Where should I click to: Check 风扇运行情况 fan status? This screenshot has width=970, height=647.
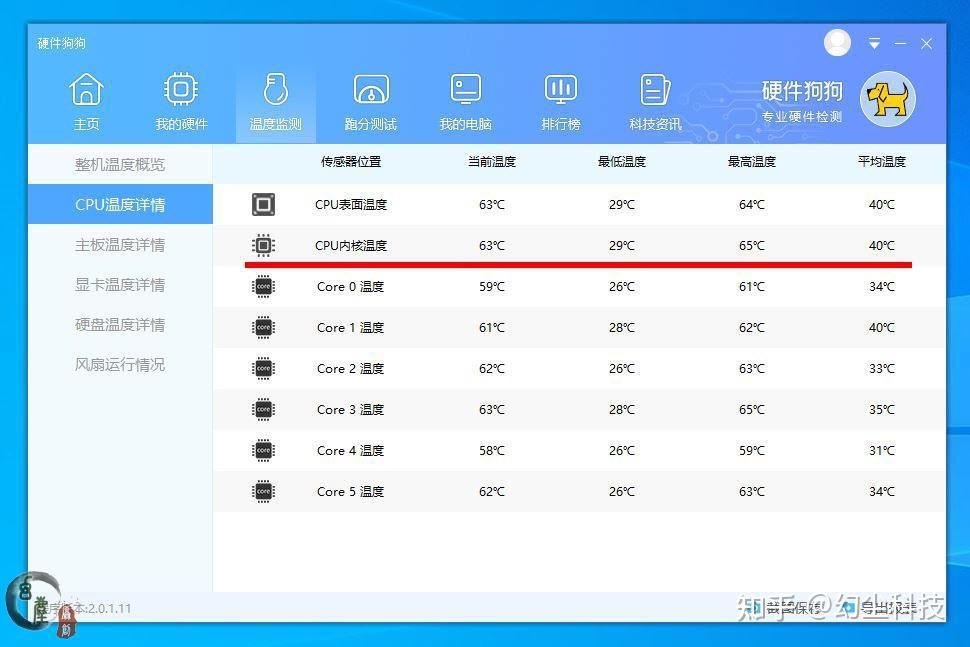coord(119,365)
